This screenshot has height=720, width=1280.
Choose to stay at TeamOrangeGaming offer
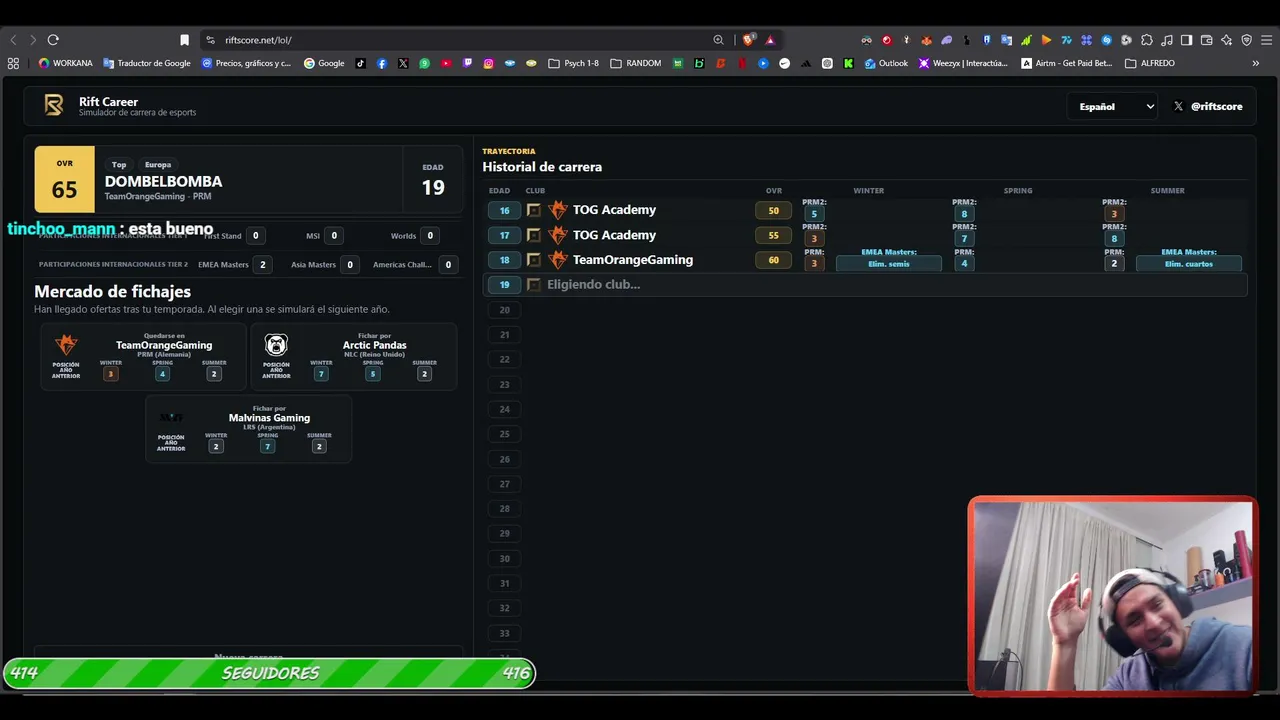[143, 357]
